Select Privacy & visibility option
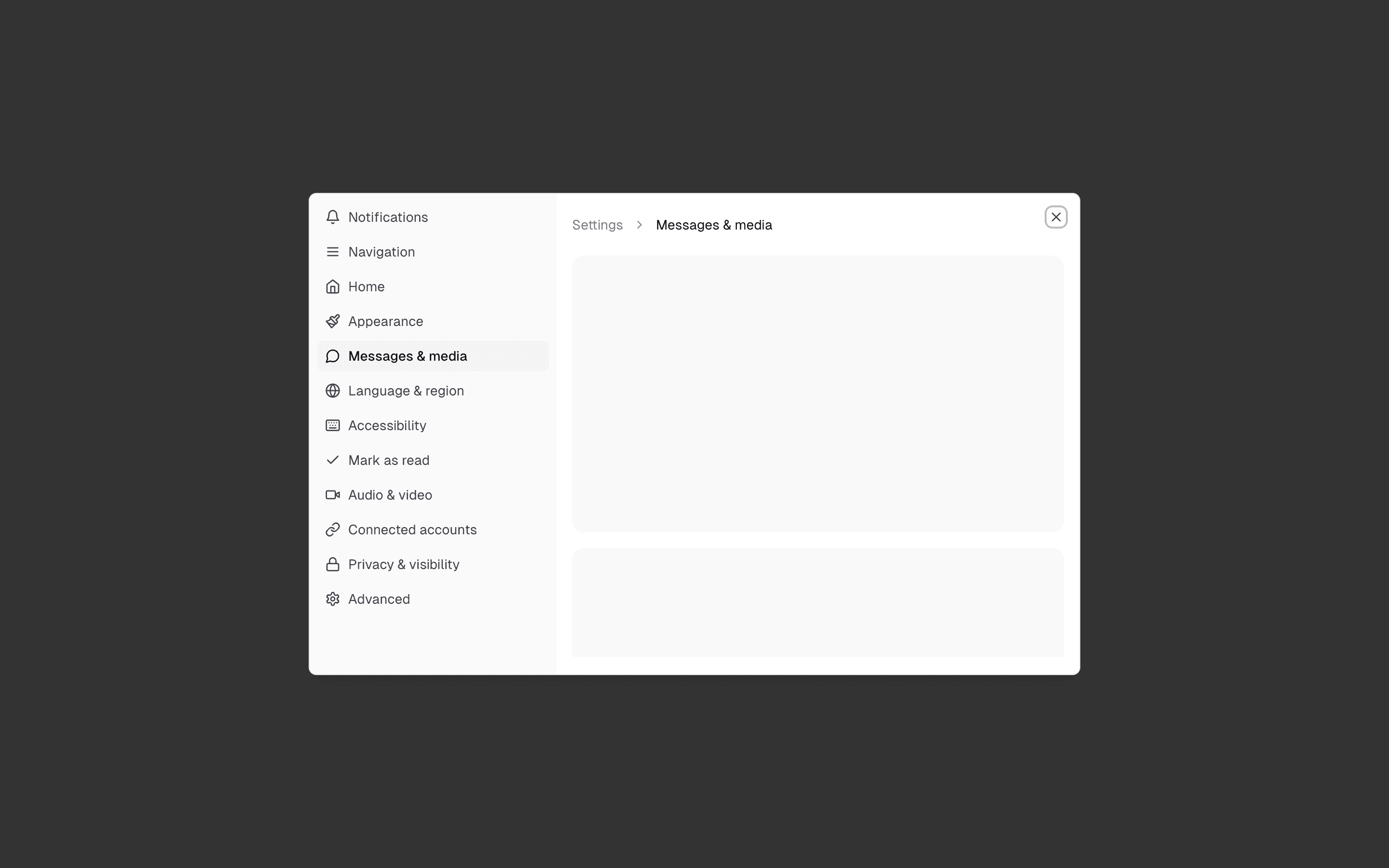The height and width of the screenshot is (868, 1389). click(403, 564)
